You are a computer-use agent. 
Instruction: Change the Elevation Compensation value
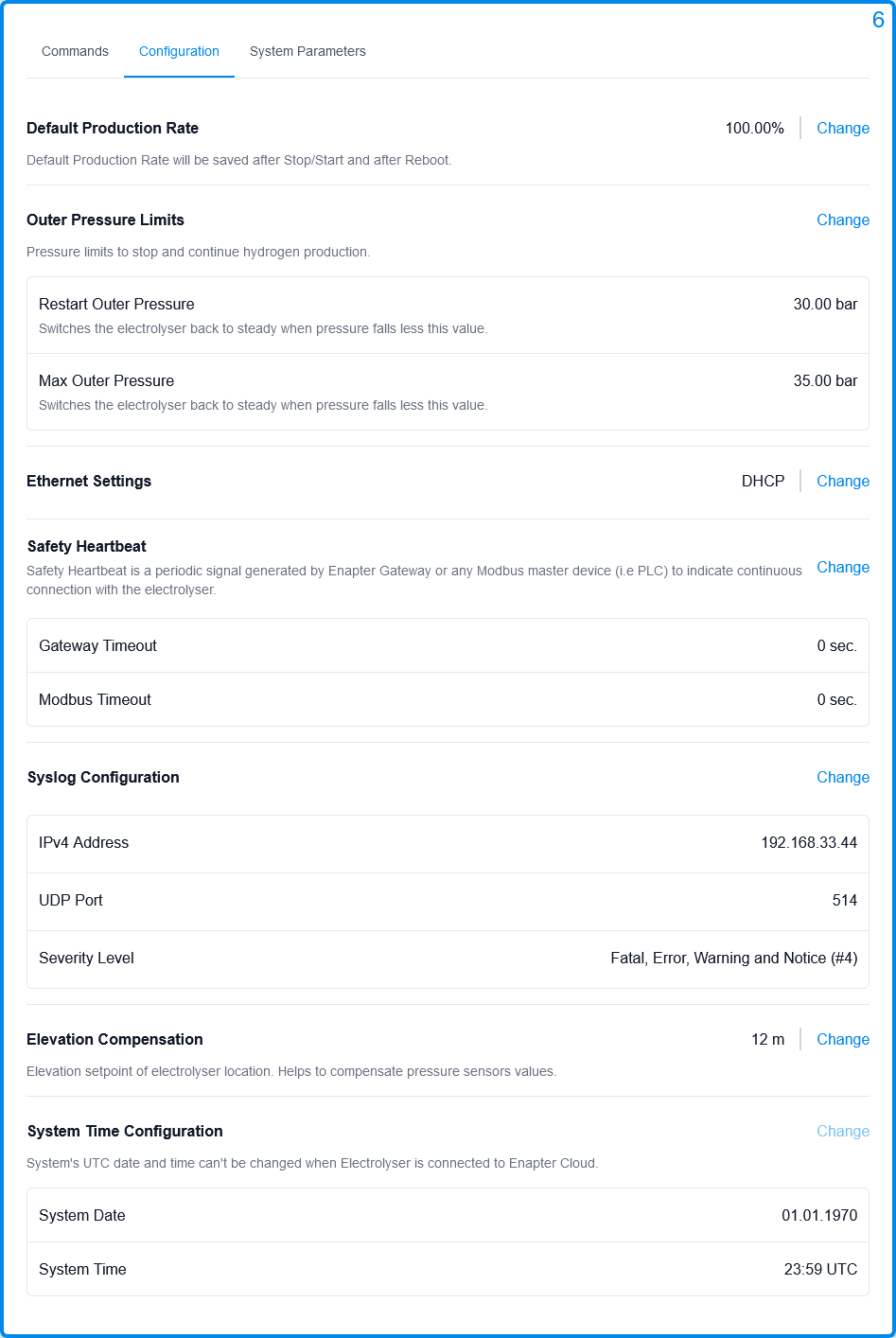coord(842,1039)
